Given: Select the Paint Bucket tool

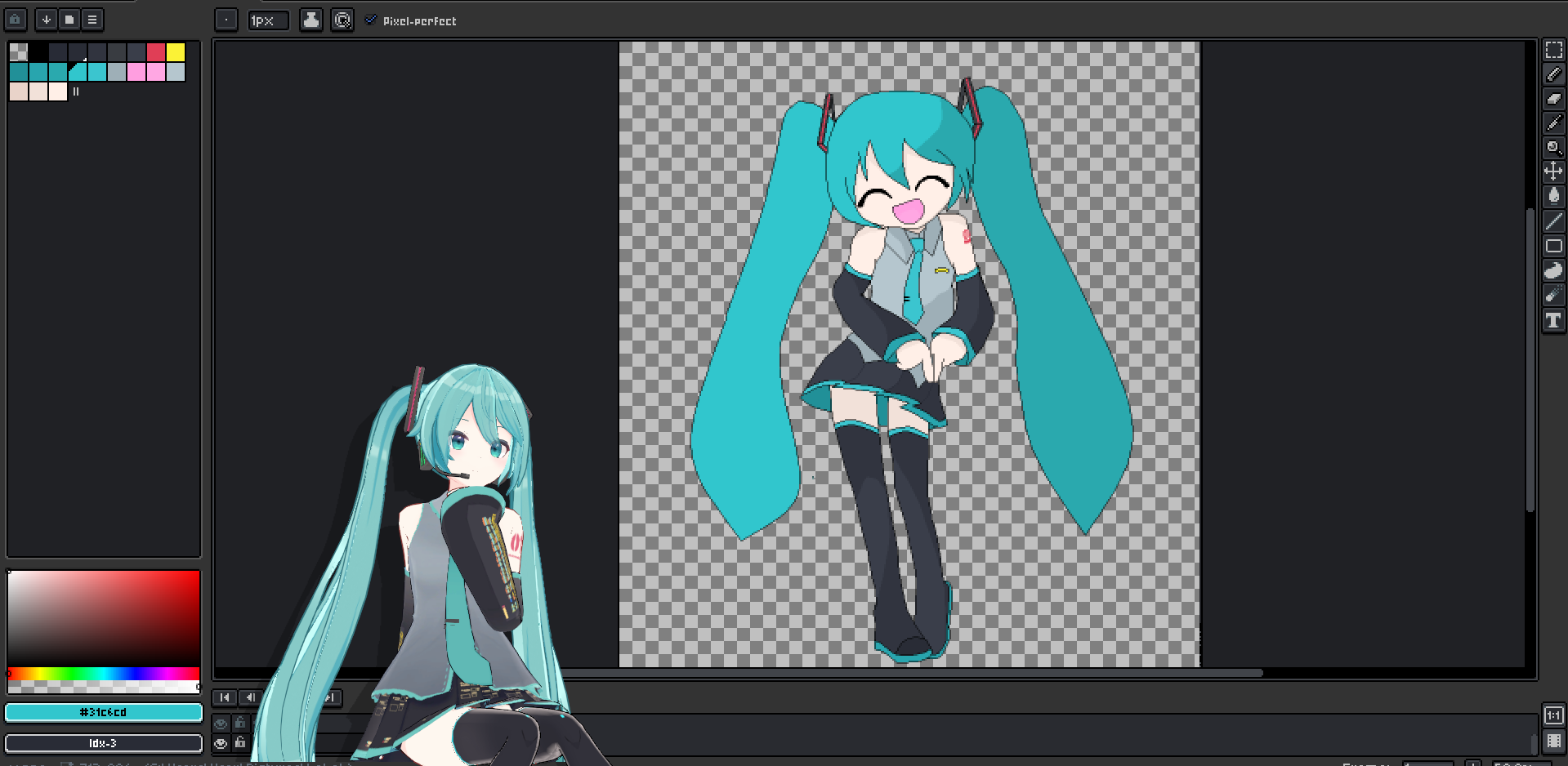Looking at the screenshot, I should point(1553,196).
